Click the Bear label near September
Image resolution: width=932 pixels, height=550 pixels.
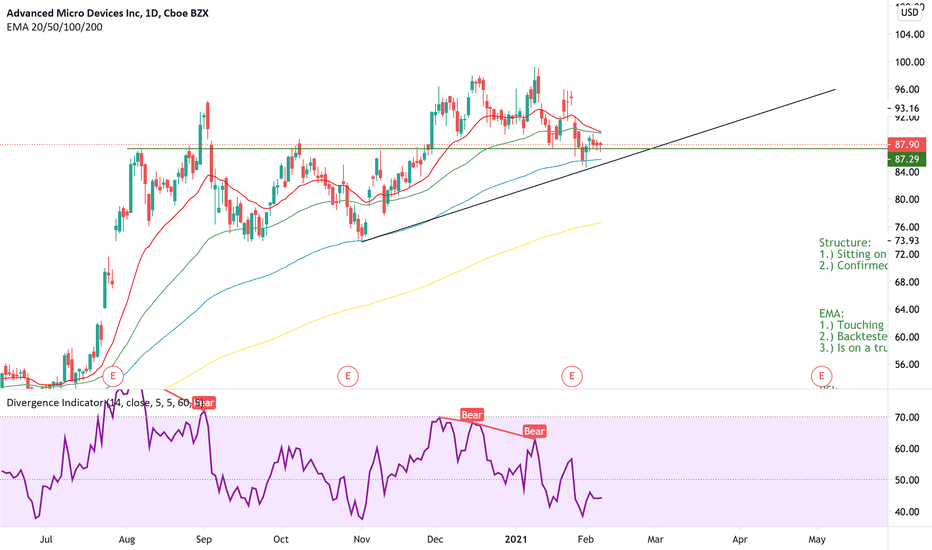tap(204, 403)
